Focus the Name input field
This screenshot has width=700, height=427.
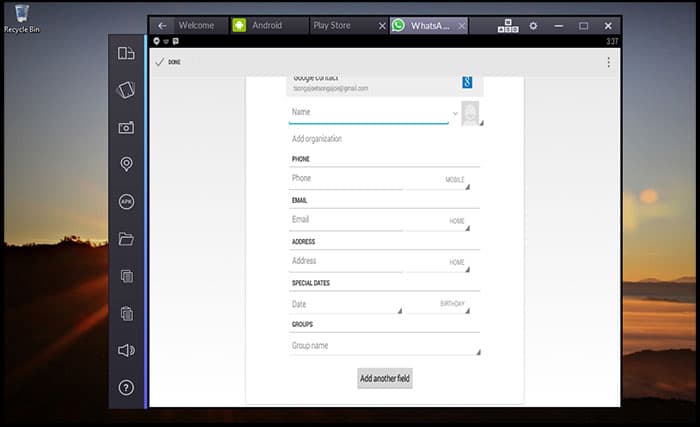pyautogui.click(x=368, y=113)
